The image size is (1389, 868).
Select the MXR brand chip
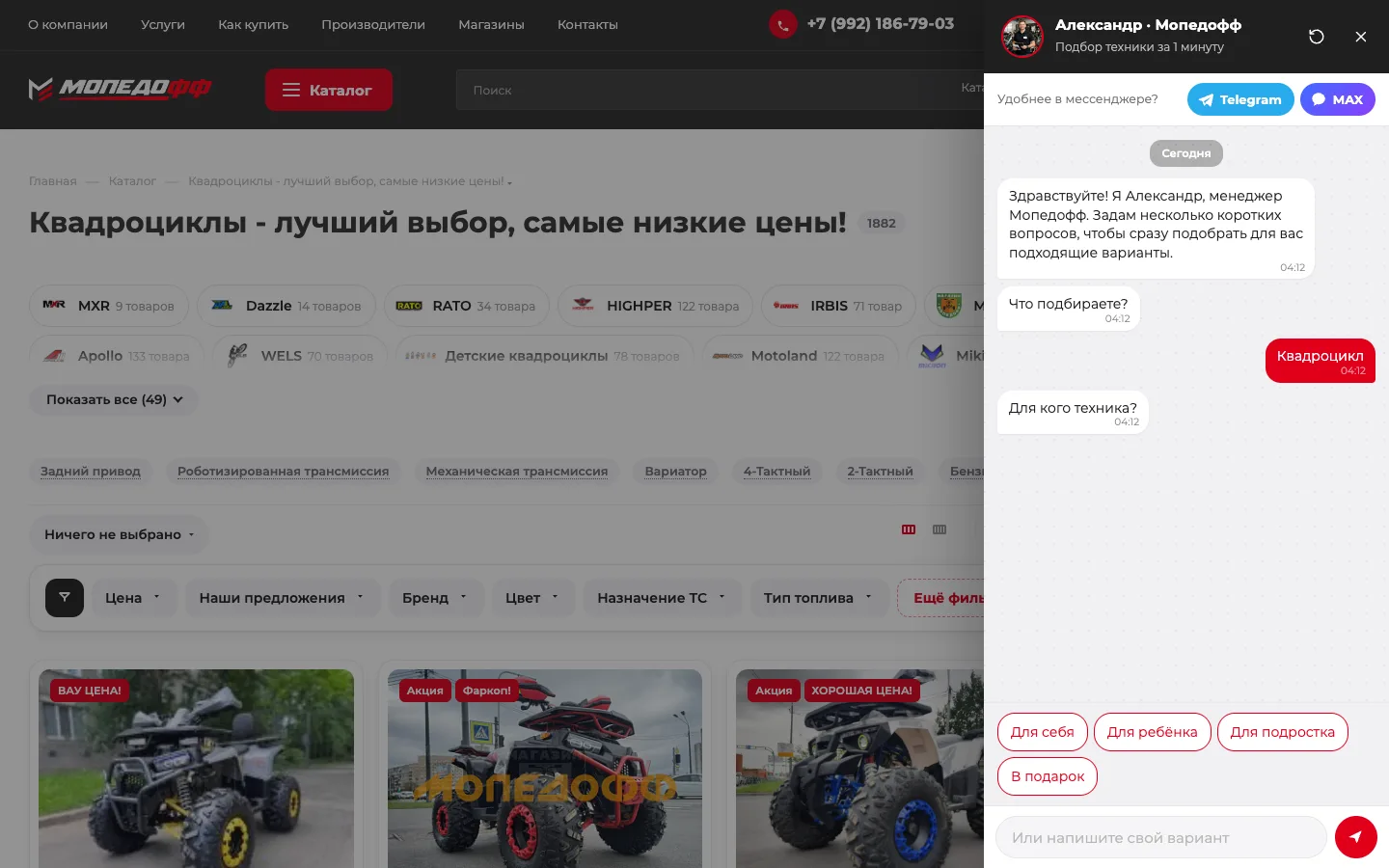click(x=109, y=306)
